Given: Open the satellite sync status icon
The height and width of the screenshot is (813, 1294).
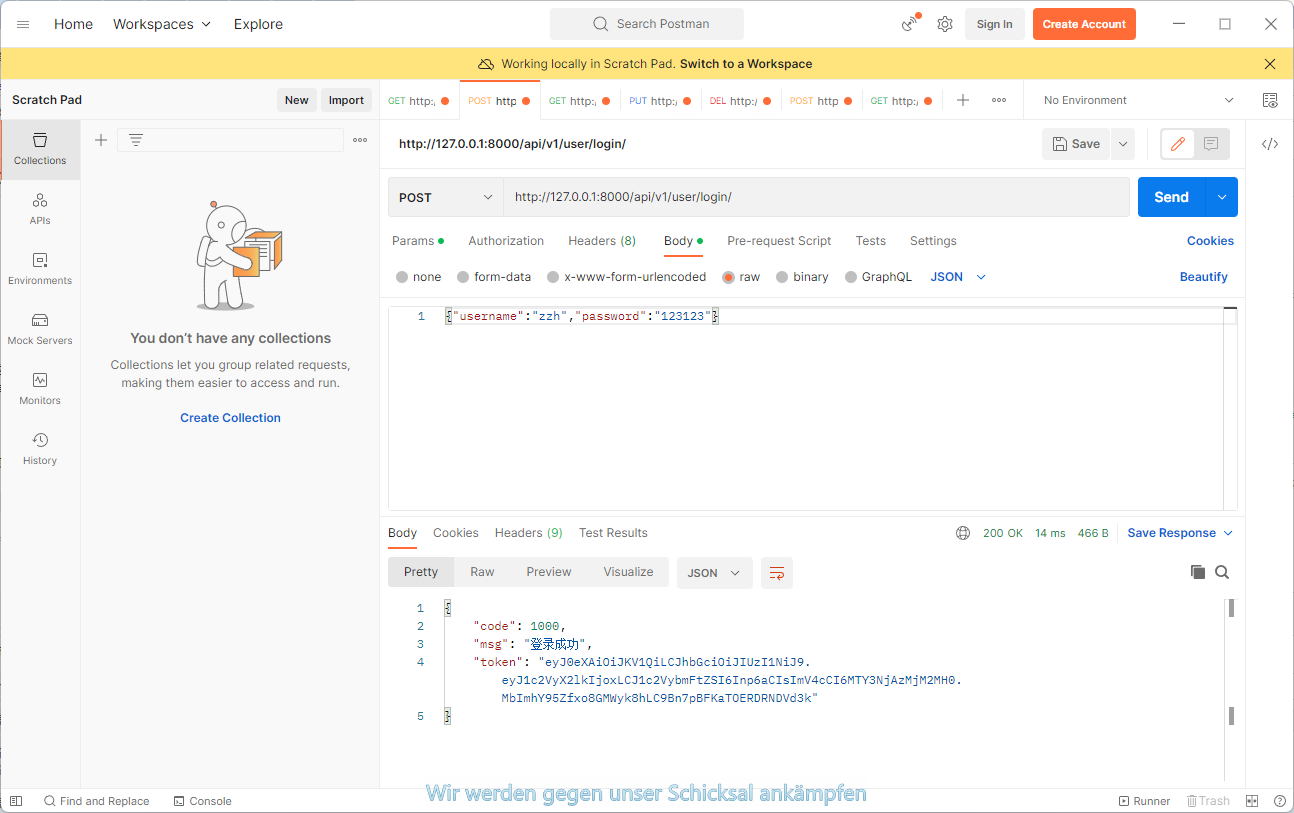Looking at the screenshot, I should (910, 24).
